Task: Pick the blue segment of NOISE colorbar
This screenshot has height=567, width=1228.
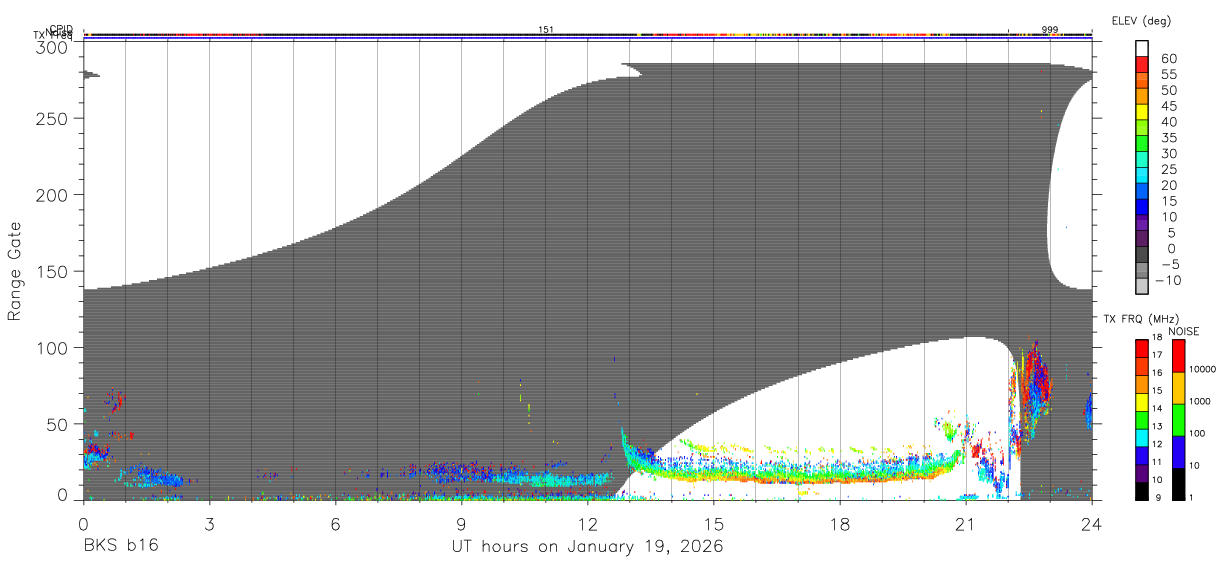Action: [x=1180, y=452]
